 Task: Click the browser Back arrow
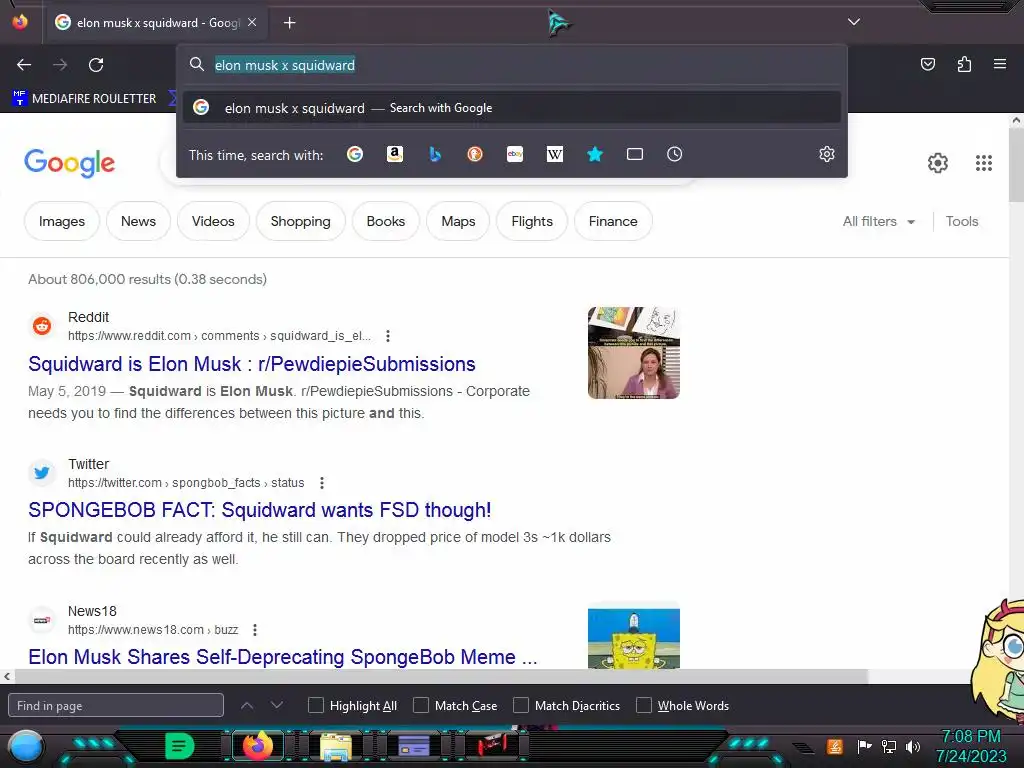(24, 65)
